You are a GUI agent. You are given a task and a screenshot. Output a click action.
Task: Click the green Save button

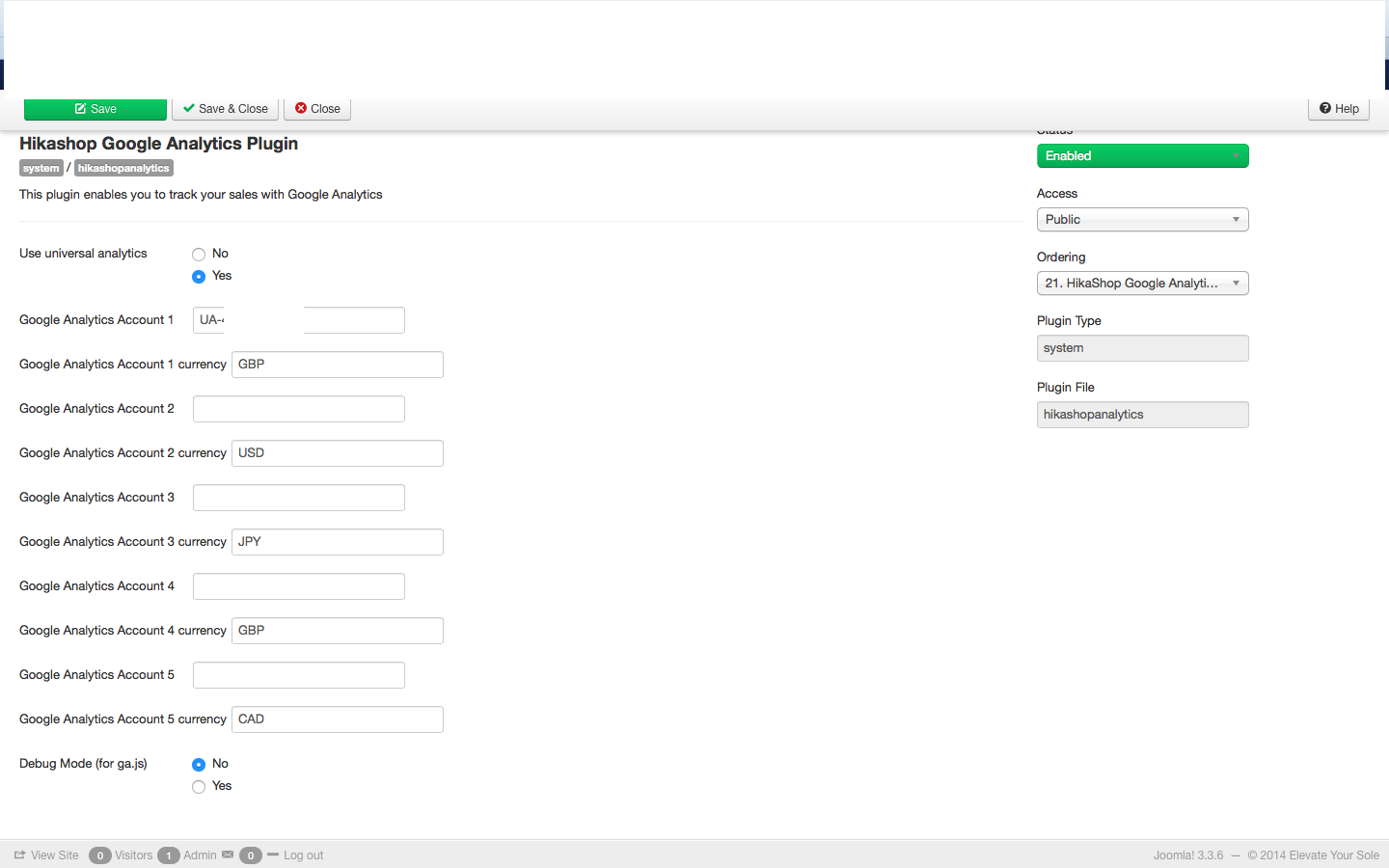coord(95,109)
